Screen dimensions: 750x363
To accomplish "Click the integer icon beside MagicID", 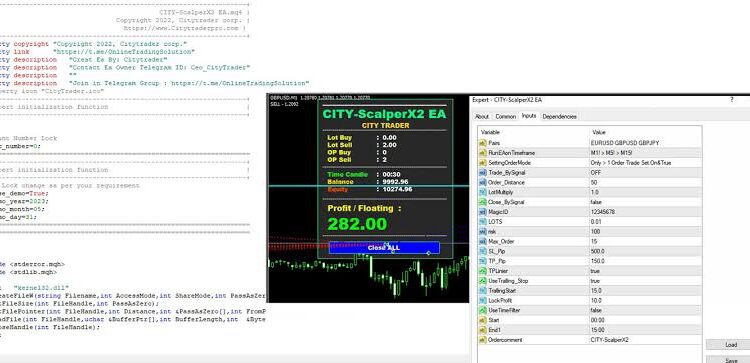I will click(x=483, y=212).
